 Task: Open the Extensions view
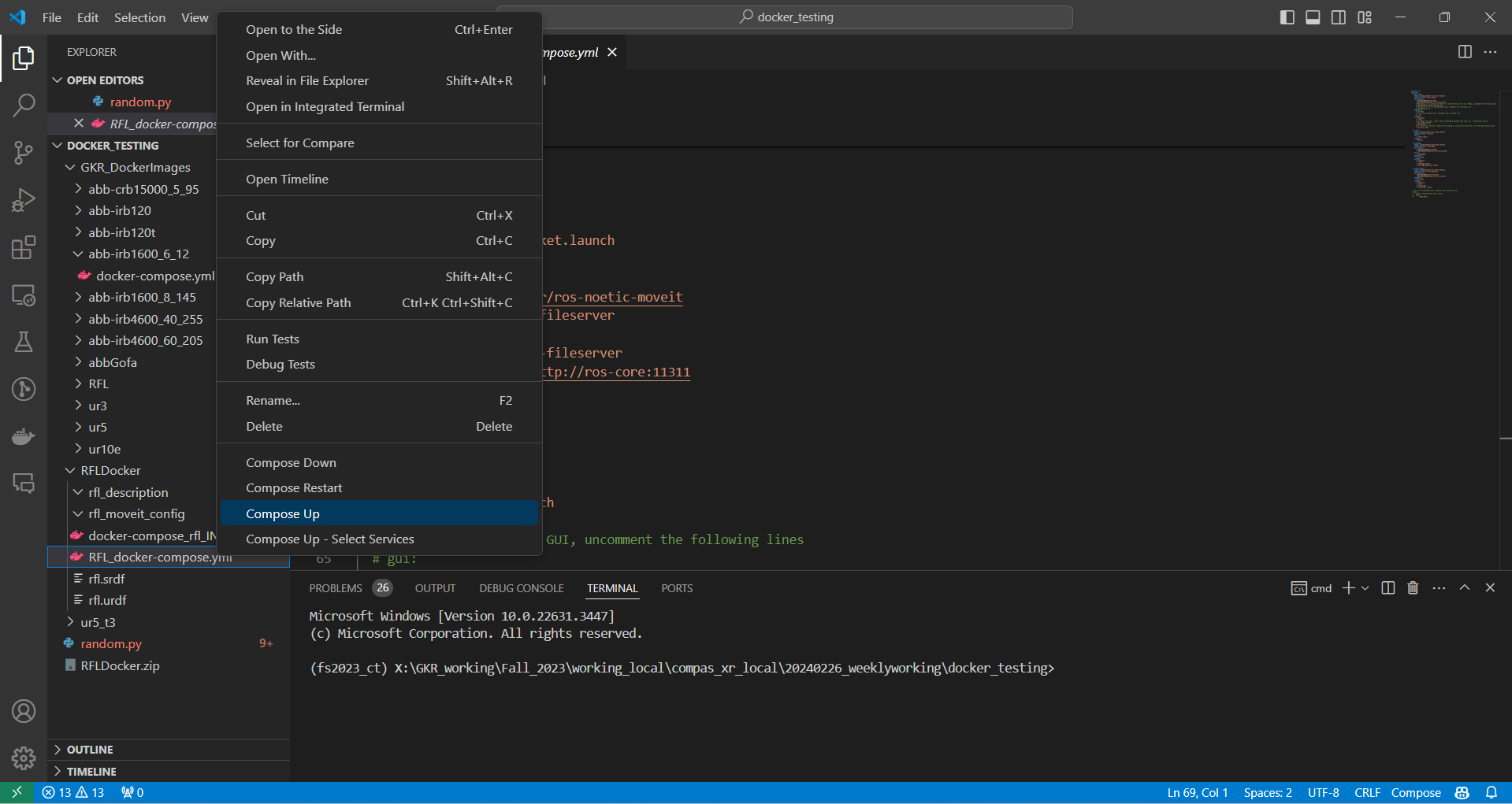pyautogui.click(x=24, y=247)
